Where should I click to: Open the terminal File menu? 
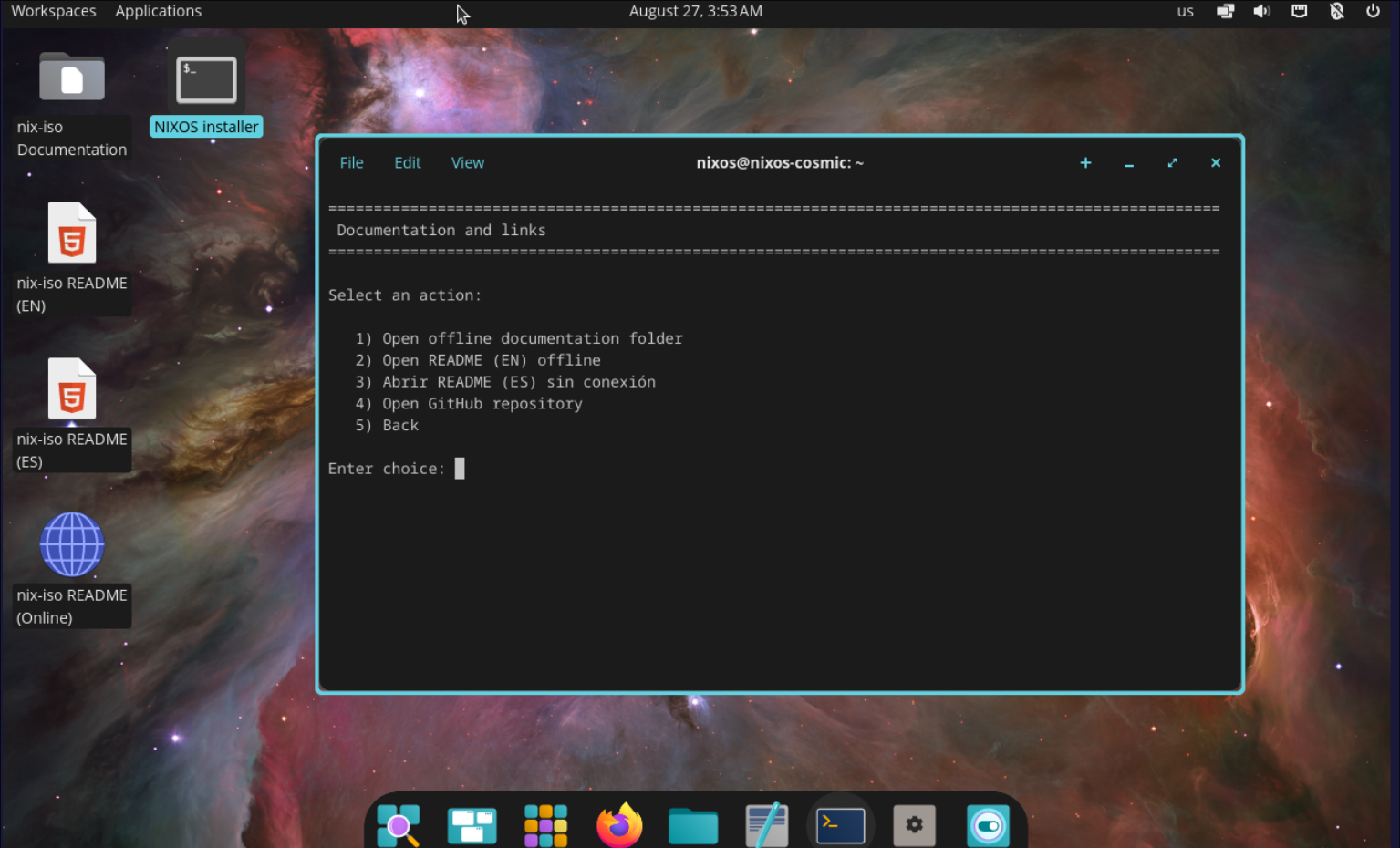351,162
